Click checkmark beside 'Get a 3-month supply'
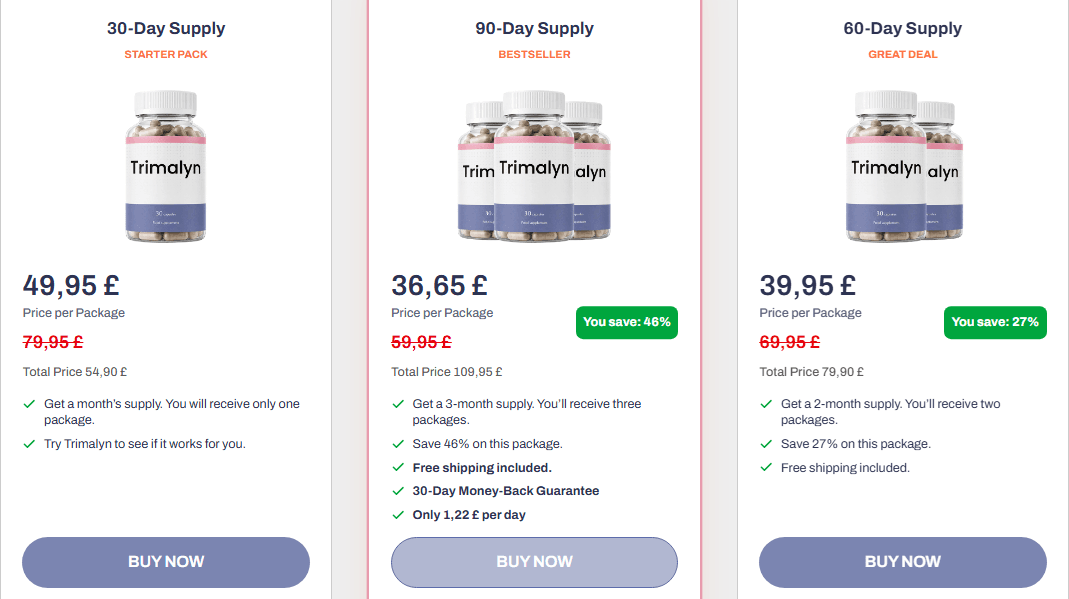Screen dimensions: 1069x599 pyautogui.click(x=398, y=404)
